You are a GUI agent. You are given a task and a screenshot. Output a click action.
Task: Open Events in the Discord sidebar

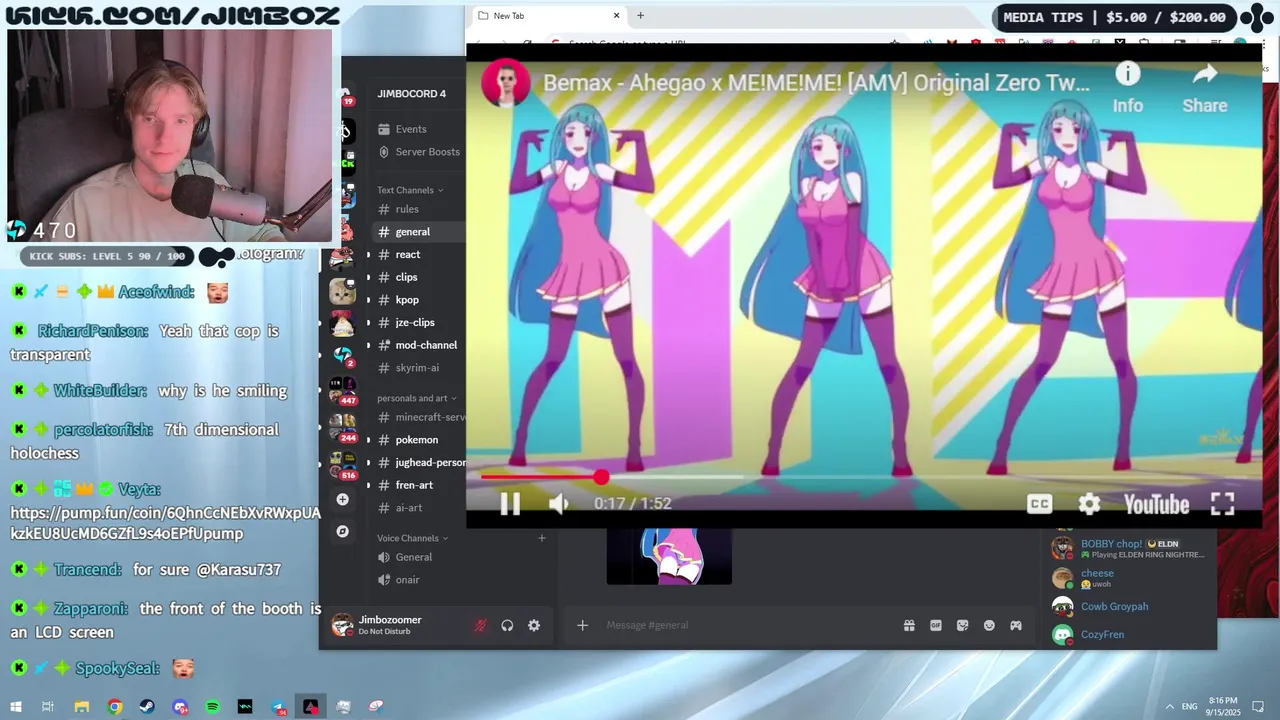pyautogui.click(x=411, y=129)
